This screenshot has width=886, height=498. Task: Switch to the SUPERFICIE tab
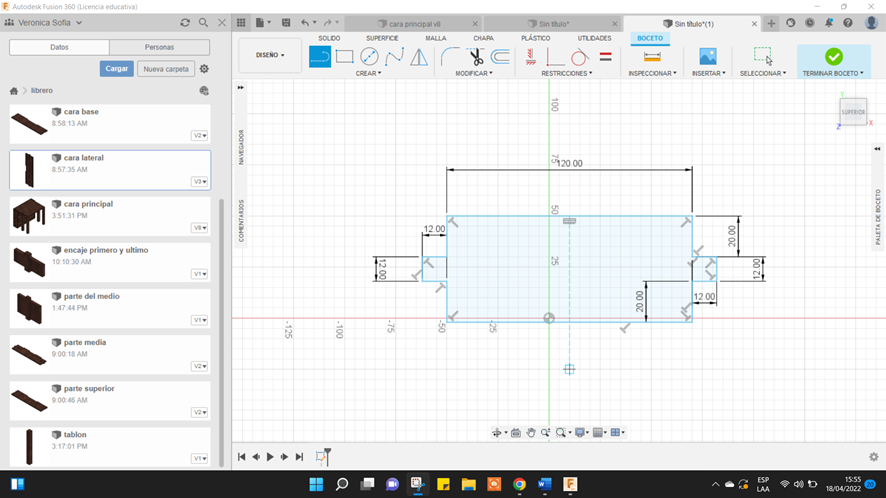[x=382, y=38]
